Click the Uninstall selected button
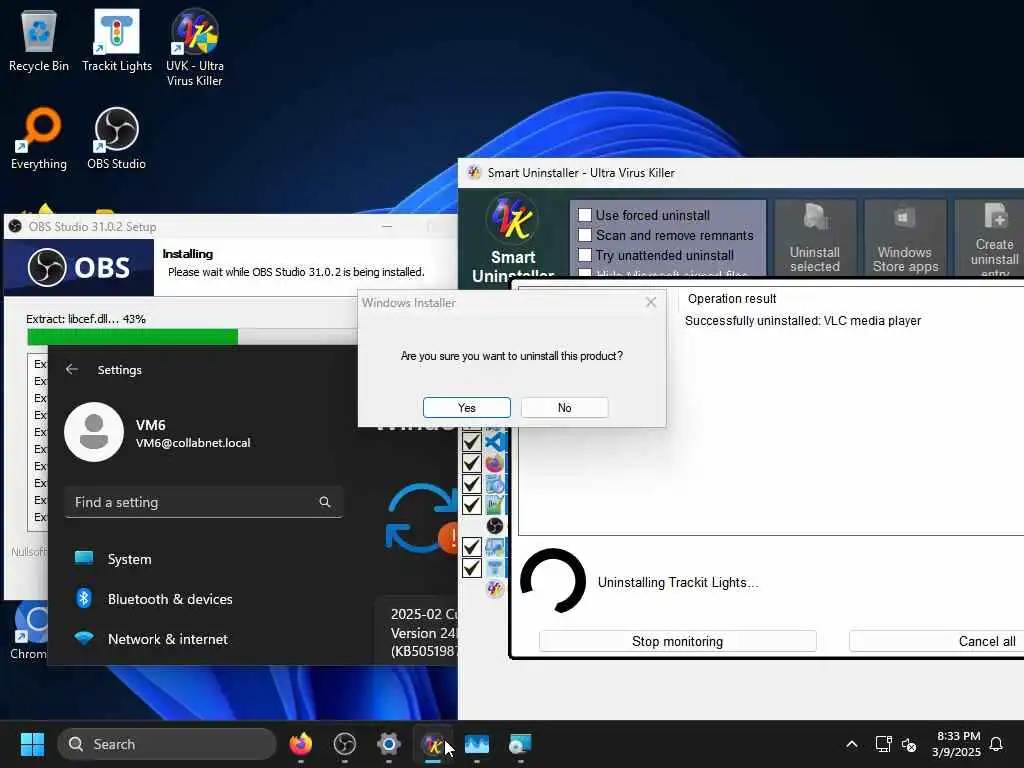The height and width of the screenshot is (768, 1024). pyautogui.click(x=814, y=238)
